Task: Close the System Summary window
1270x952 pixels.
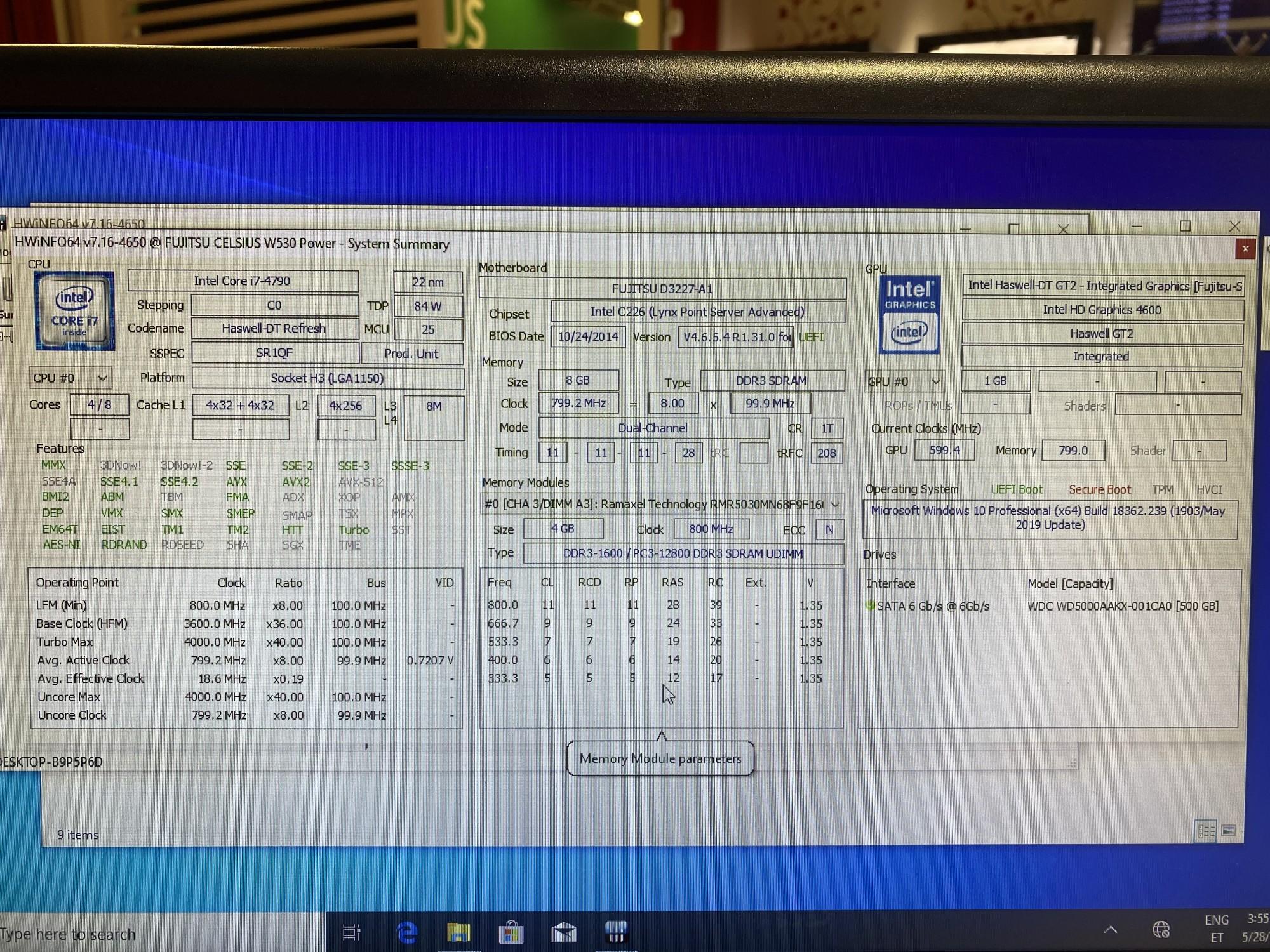Action: pos(1245,249)
